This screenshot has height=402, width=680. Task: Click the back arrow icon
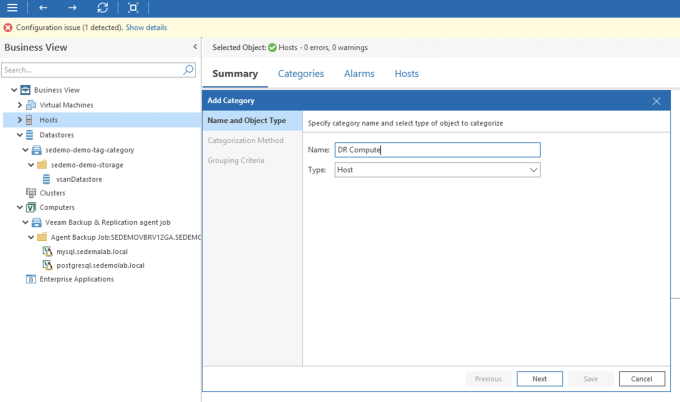(x=43, y=7)
